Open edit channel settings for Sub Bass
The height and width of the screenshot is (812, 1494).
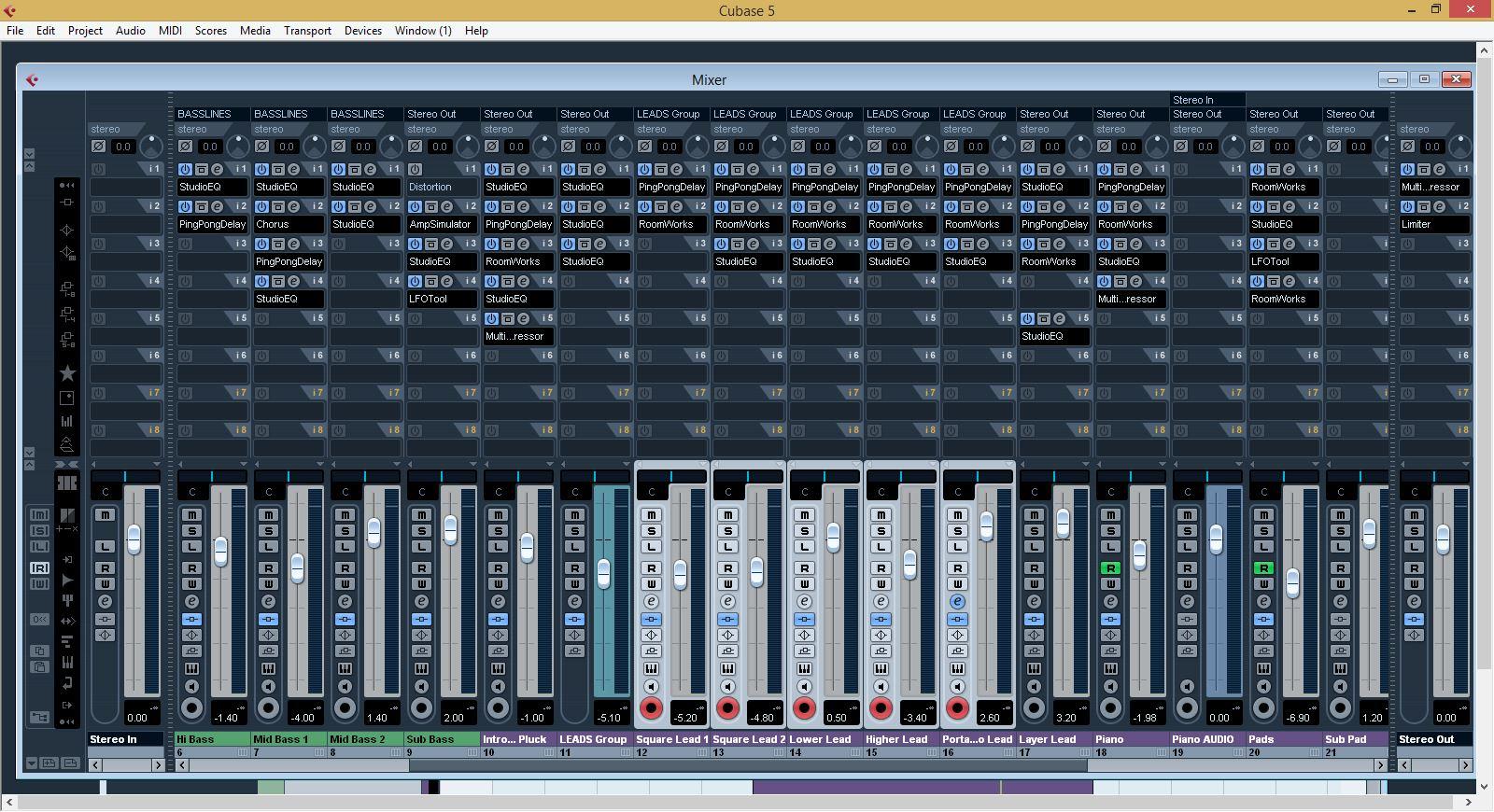[421, 602]
